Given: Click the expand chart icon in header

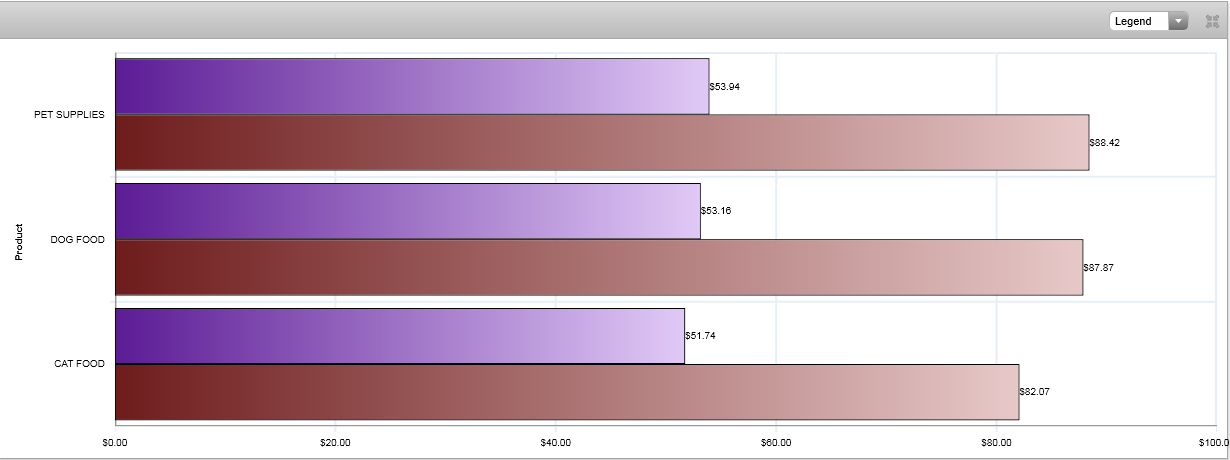Looking at the screenshot, I should pyautogui.click(x=1212, y=21).
